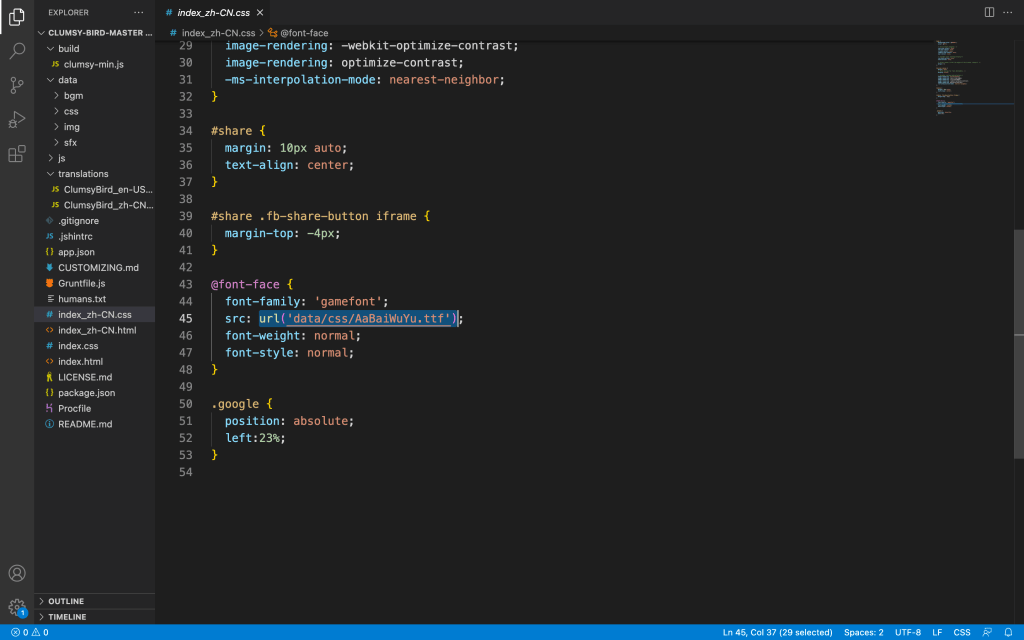Click the split editor right icon

click(x=989, y=12)
